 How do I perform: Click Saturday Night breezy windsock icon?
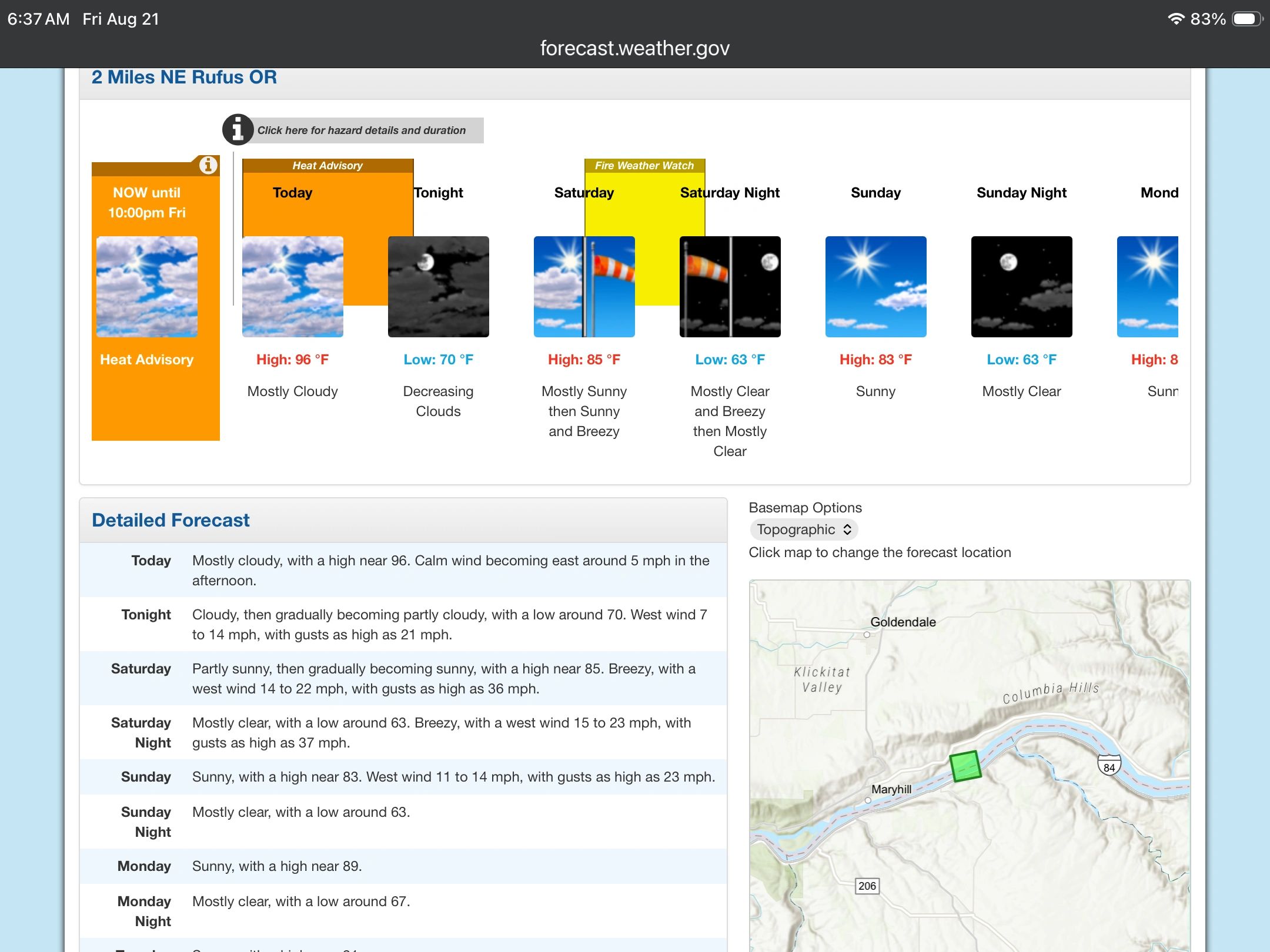(730, 287)
